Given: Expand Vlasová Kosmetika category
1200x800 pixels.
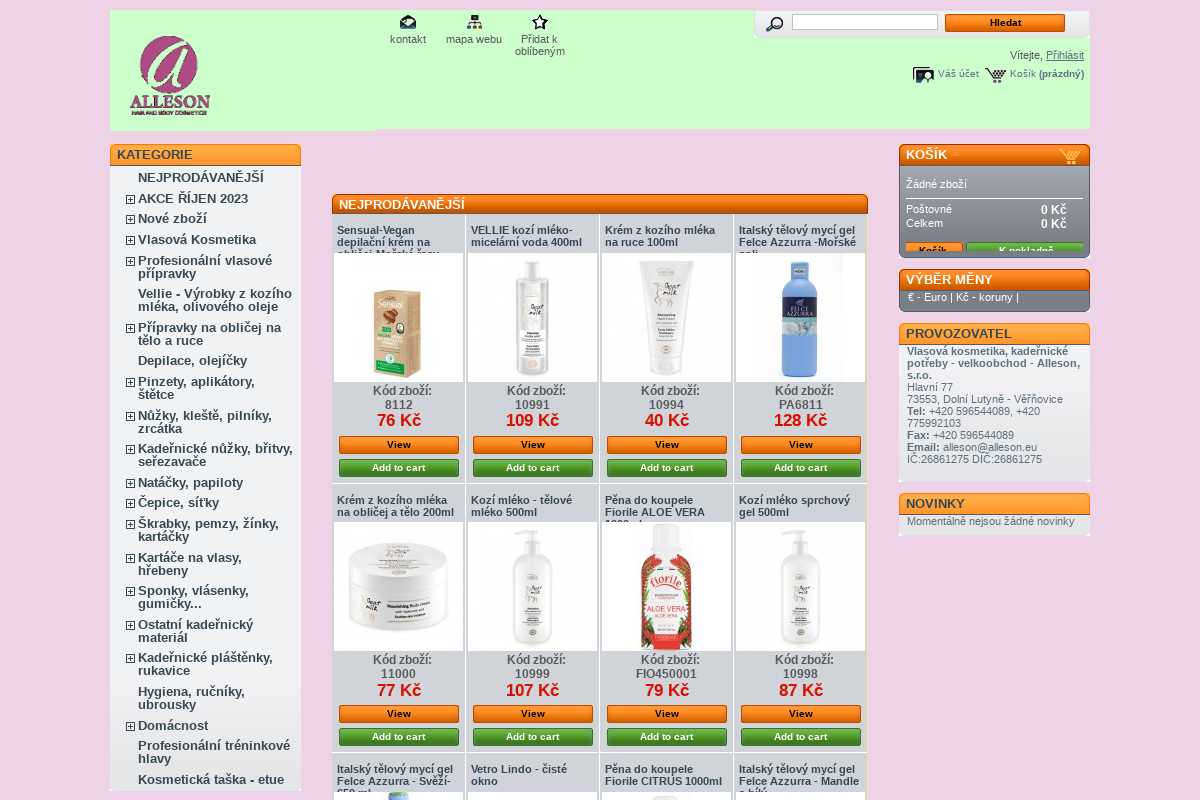Looking at the screenshot, I should click(x=130, y=240).
